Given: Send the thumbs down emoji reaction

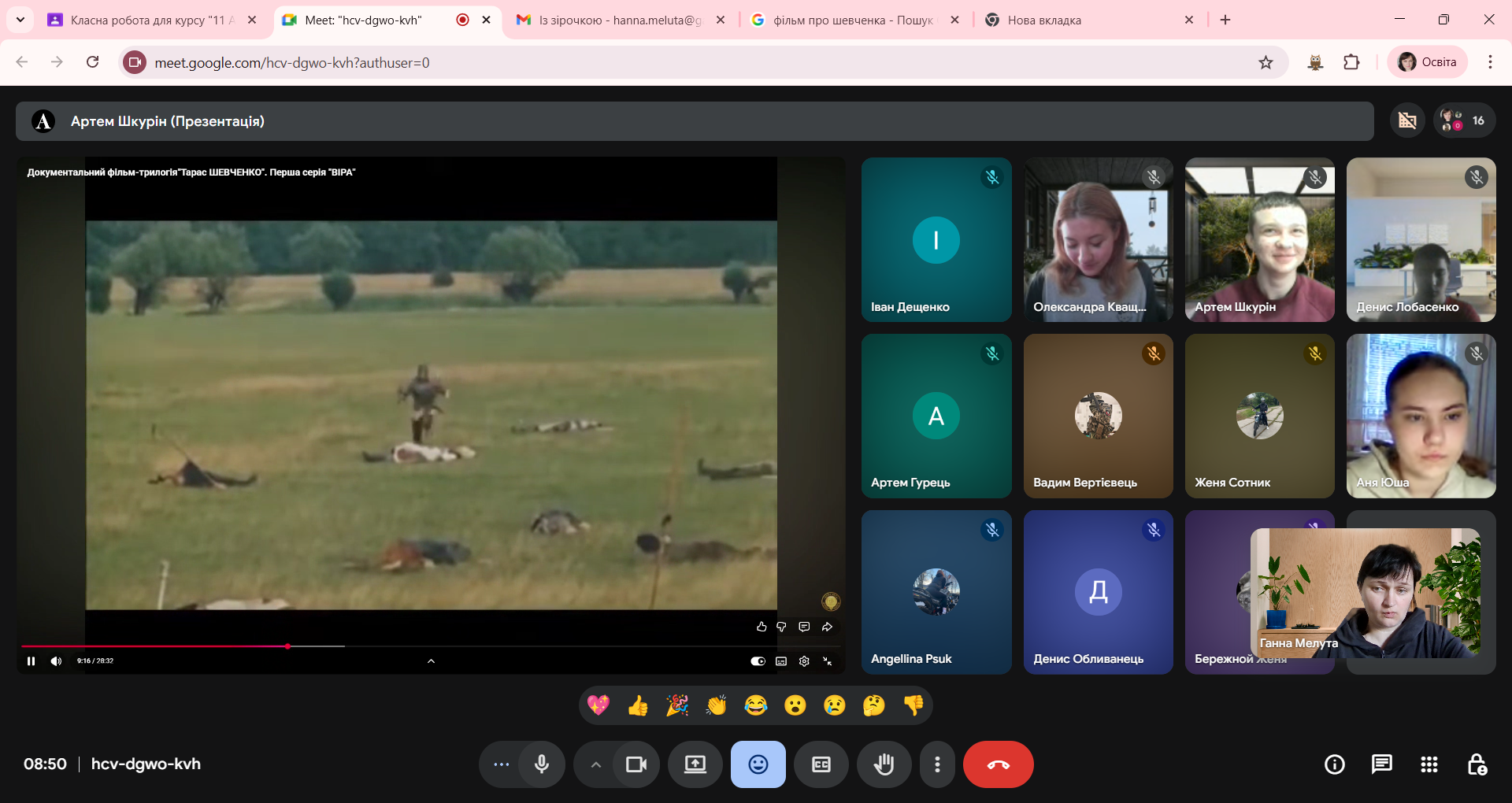Looking at the screenshot, I should [x=913, y=705].
